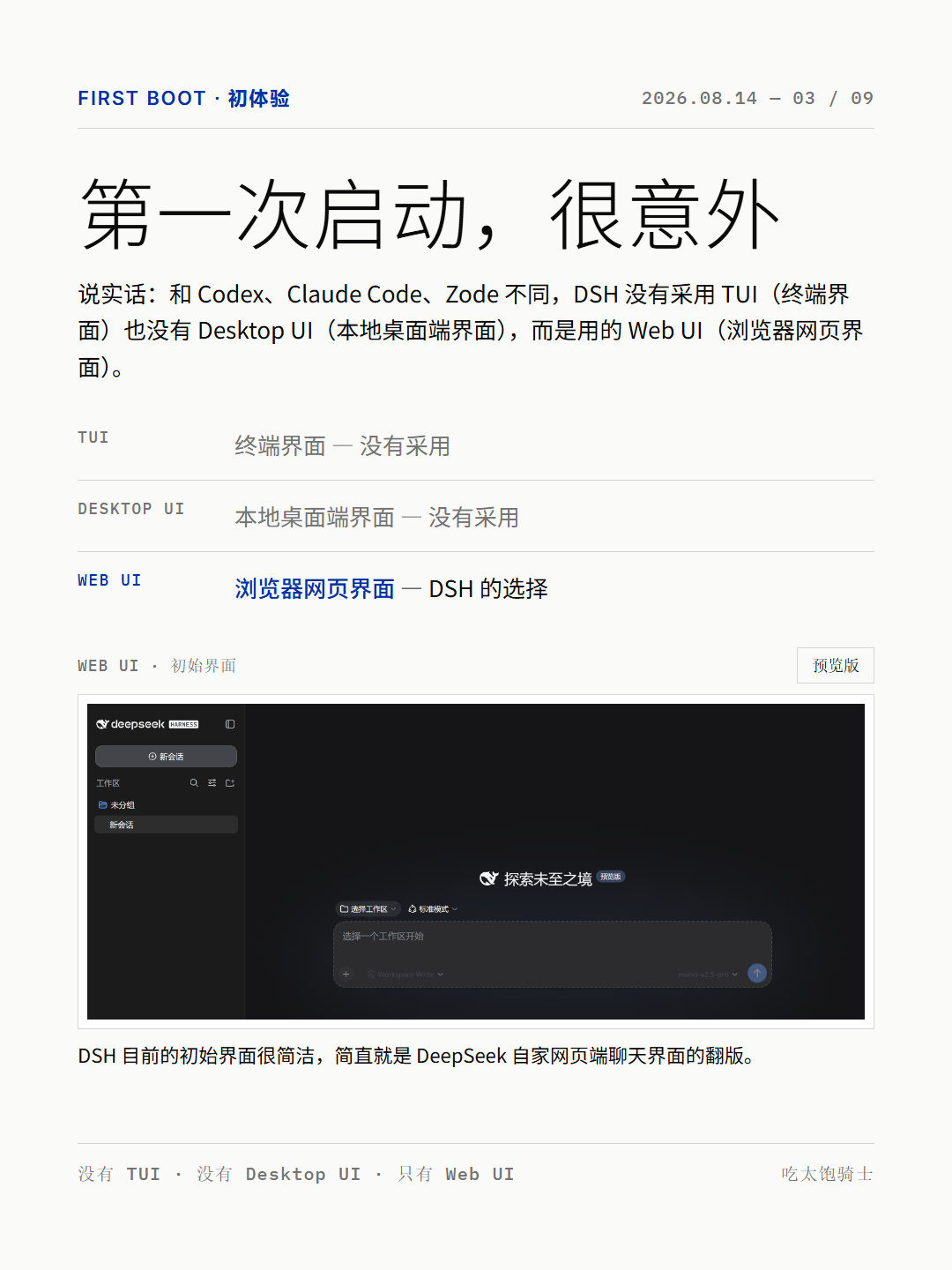The width and height of the screenshot is (952, 1270).
Task: Click the 工作区 section label
Action: [108, 783]
